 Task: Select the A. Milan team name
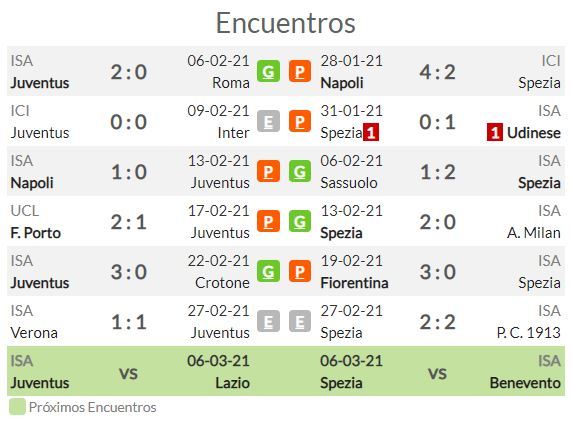tap(534, 233)
